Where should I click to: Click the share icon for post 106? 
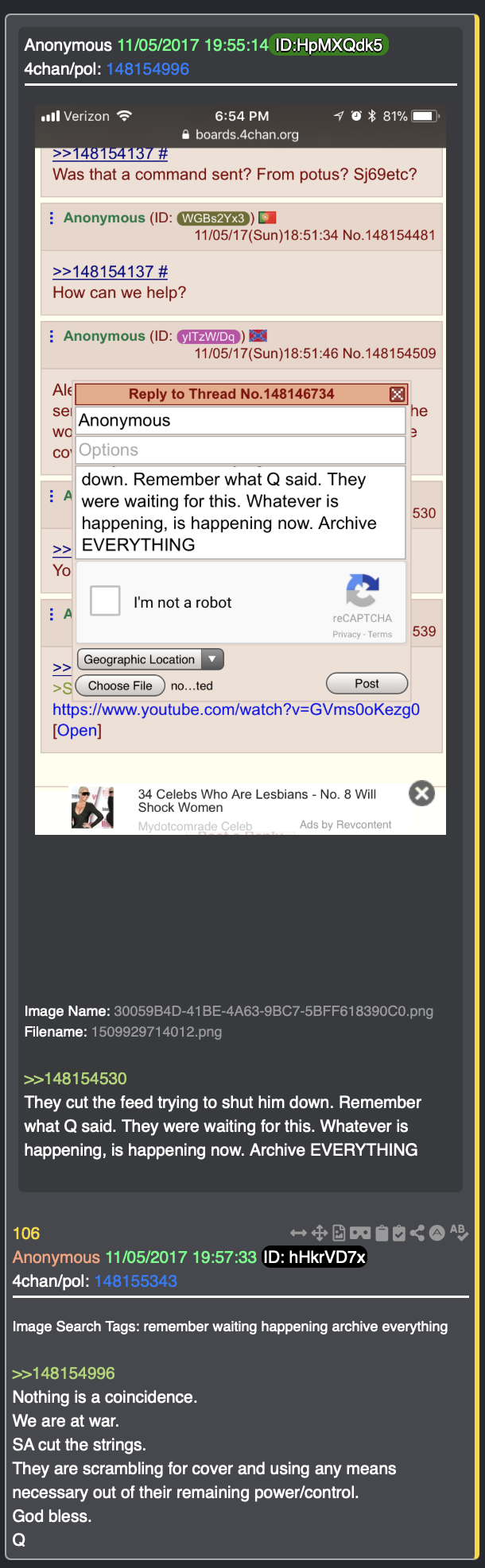point(417,1233)
